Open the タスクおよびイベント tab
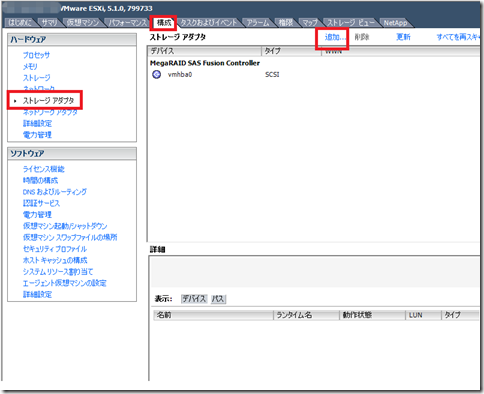484x394 pixels. click(208, 23)
